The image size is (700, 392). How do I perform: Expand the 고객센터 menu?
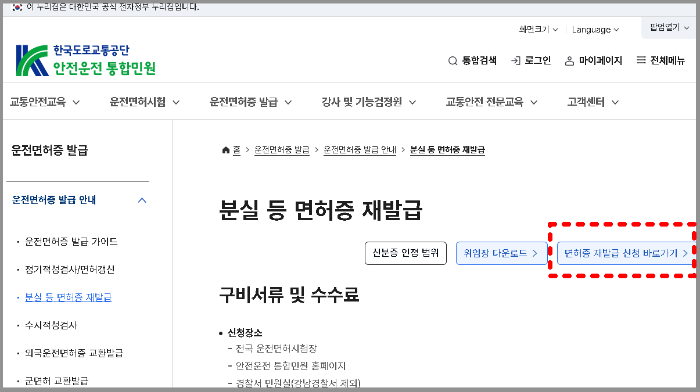(x=593, y=102)
